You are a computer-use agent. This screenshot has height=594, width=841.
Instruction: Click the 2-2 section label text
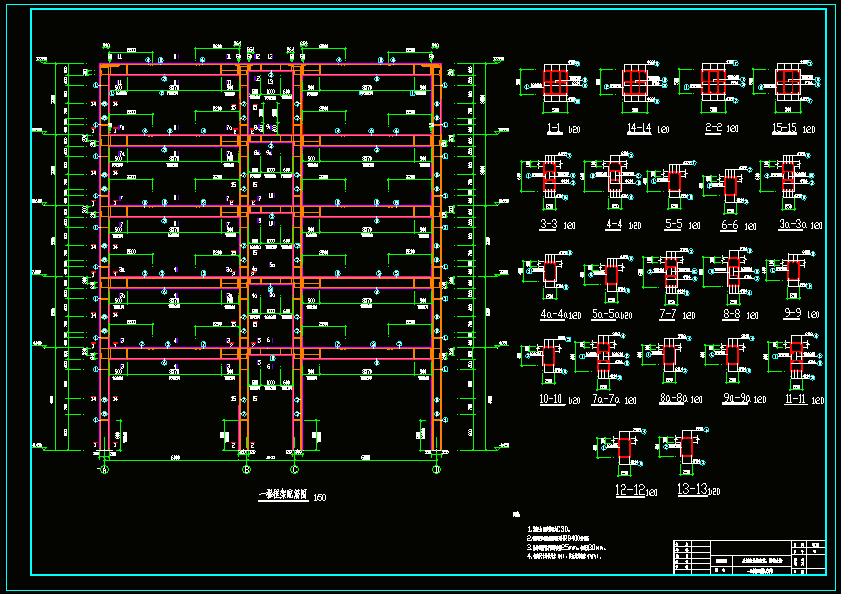point(712,129)
